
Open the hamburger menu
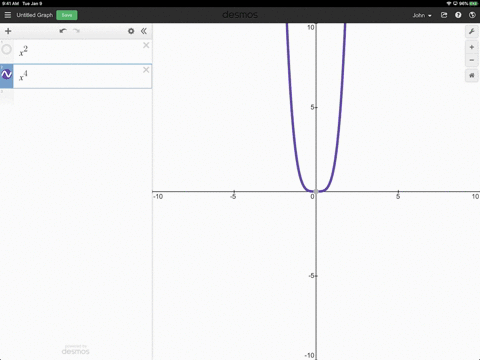click(x=8, y=15)
